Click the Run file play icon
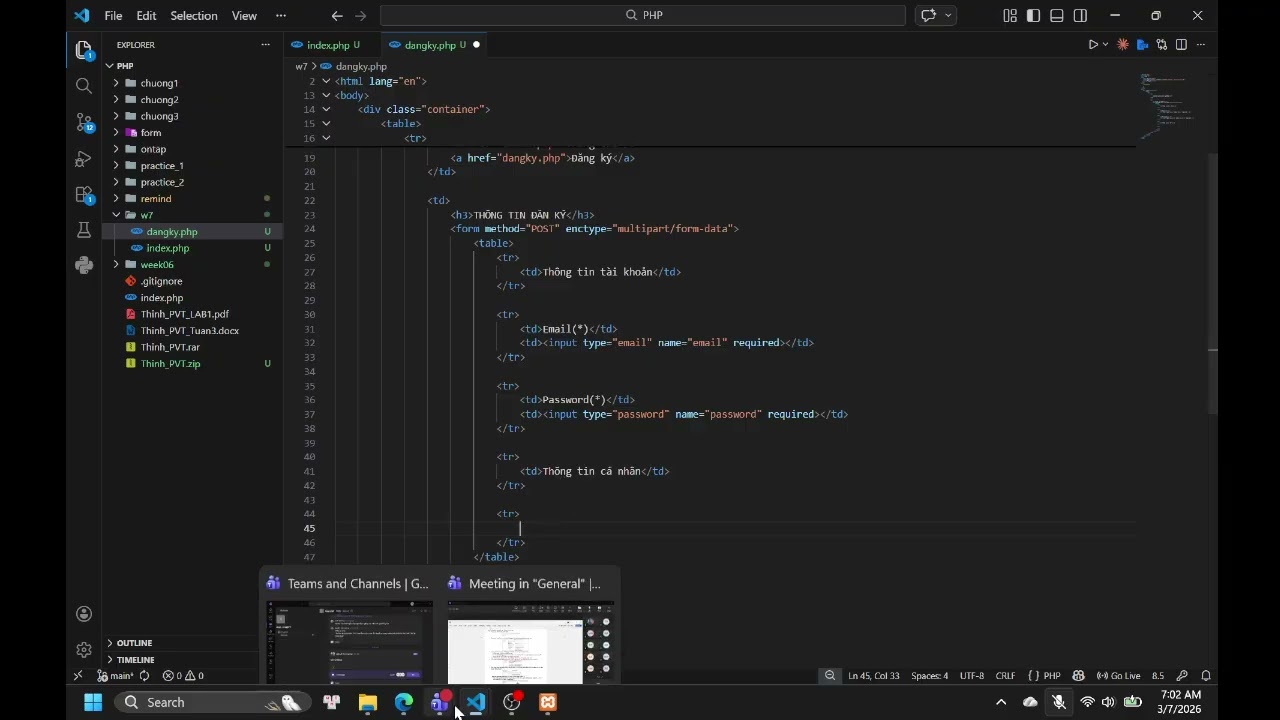Image resolution: width=1280 pixels, height=720 pixels. pyautogui.click(x=1092, y=45)
